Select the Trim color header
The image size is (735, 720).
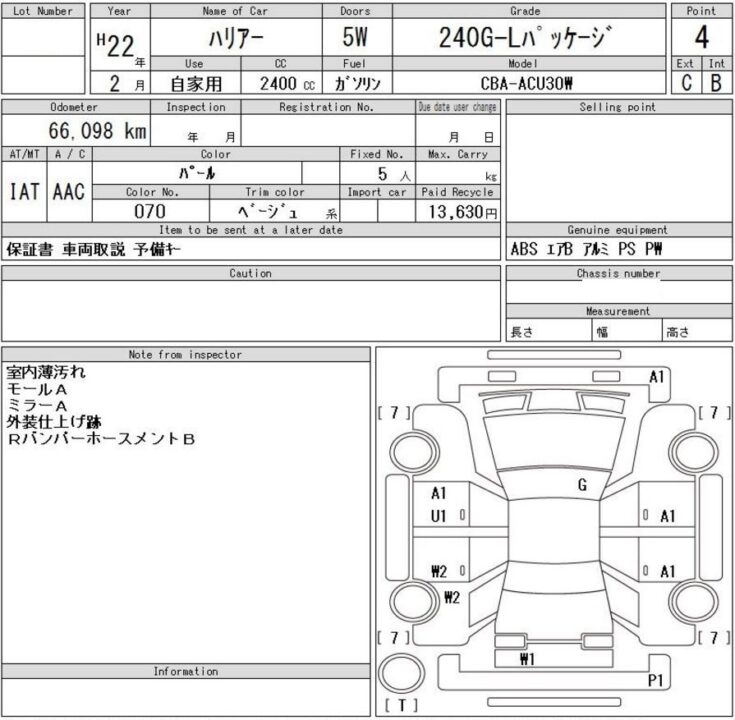275,192
